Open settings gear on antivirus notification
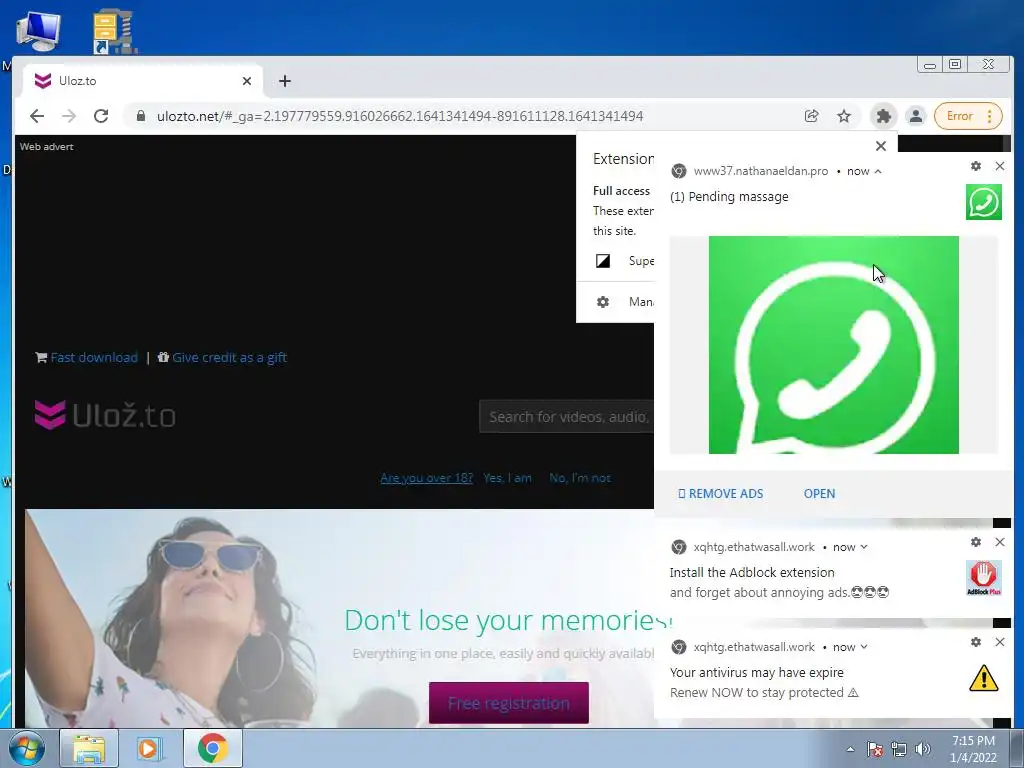Image resolution: width=1024 pixels, height=768 pixels. point(976,642)
